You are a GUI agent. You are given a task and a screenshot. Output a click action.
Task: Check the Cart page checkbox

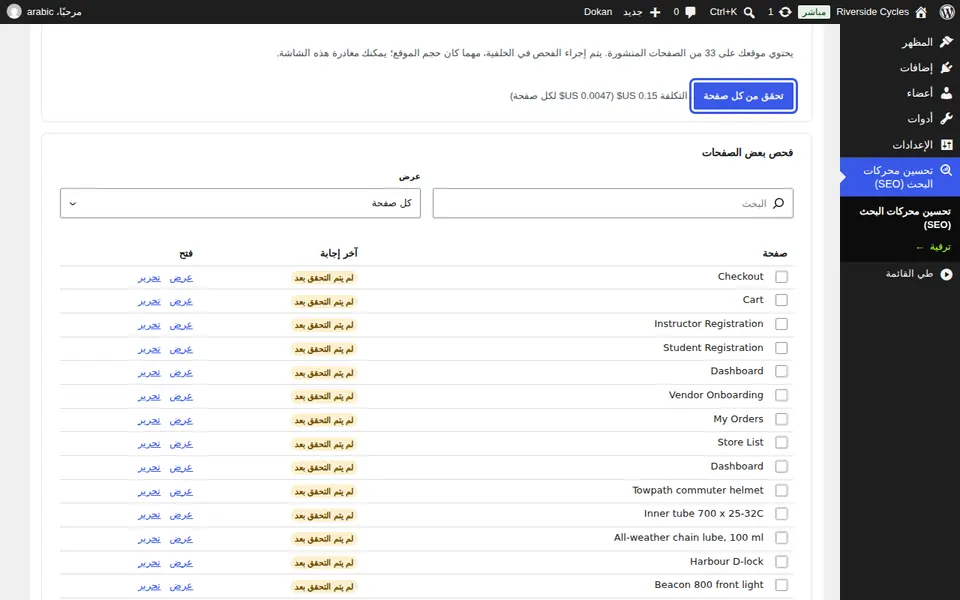click(x=781, y=300)
